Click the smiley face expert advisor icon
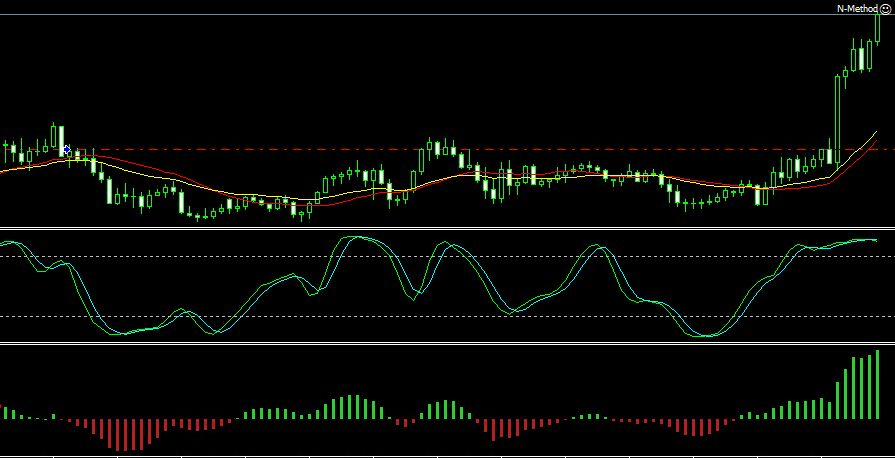This screenshot has width=895, height=458. point(885,9)
